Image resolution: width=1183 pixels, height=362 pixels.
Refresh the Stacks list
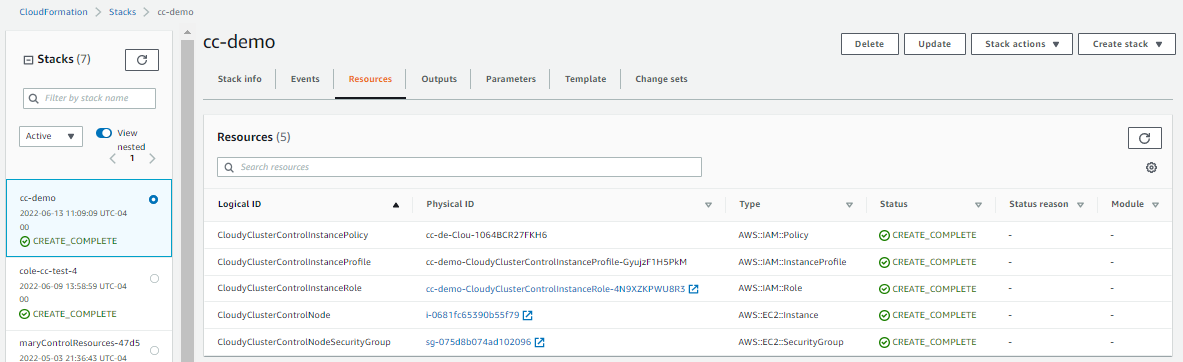pyautogui.click(x=142, y=60)
